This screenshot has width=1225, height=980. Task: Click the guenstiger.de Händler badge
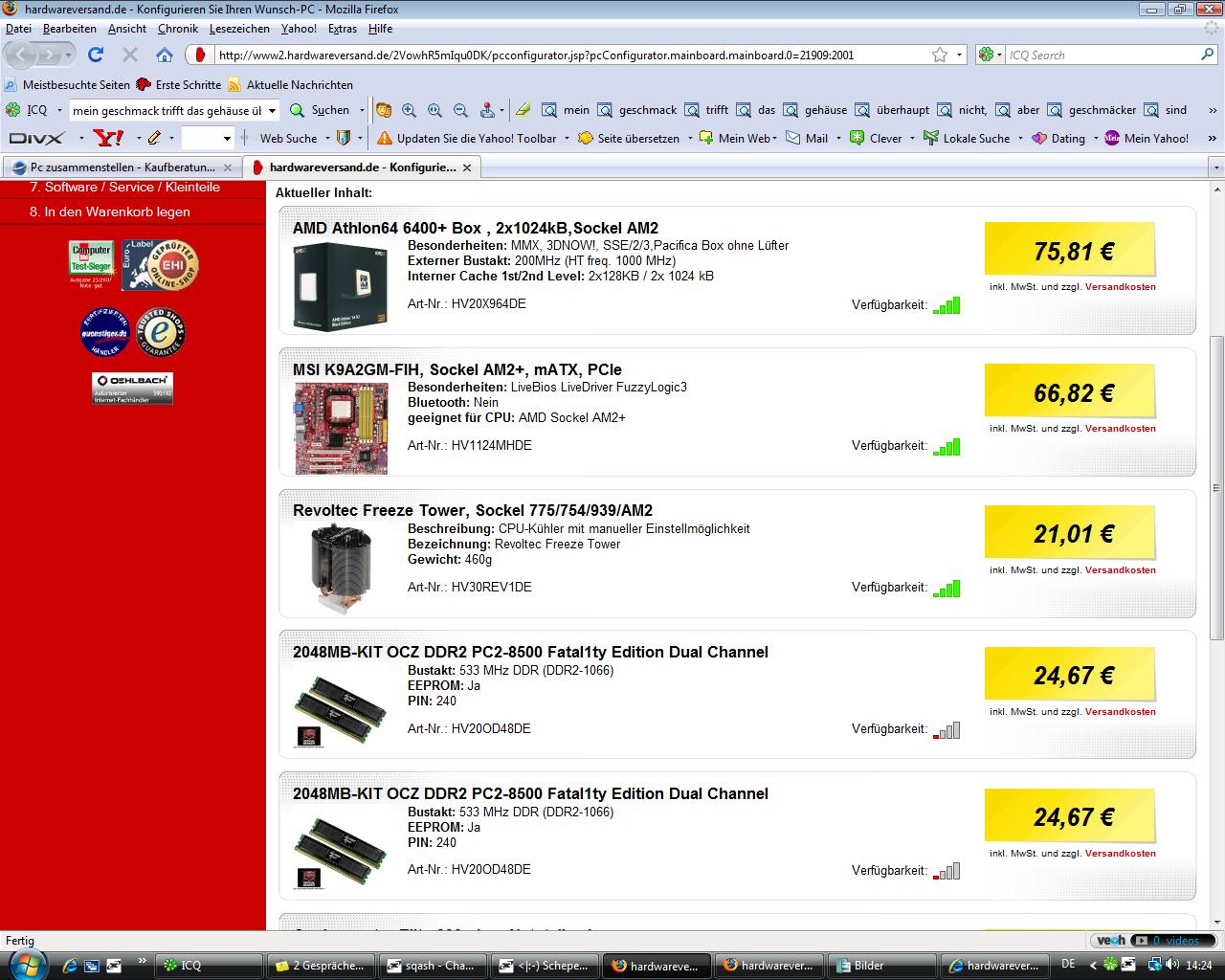[x=104, y=333]
